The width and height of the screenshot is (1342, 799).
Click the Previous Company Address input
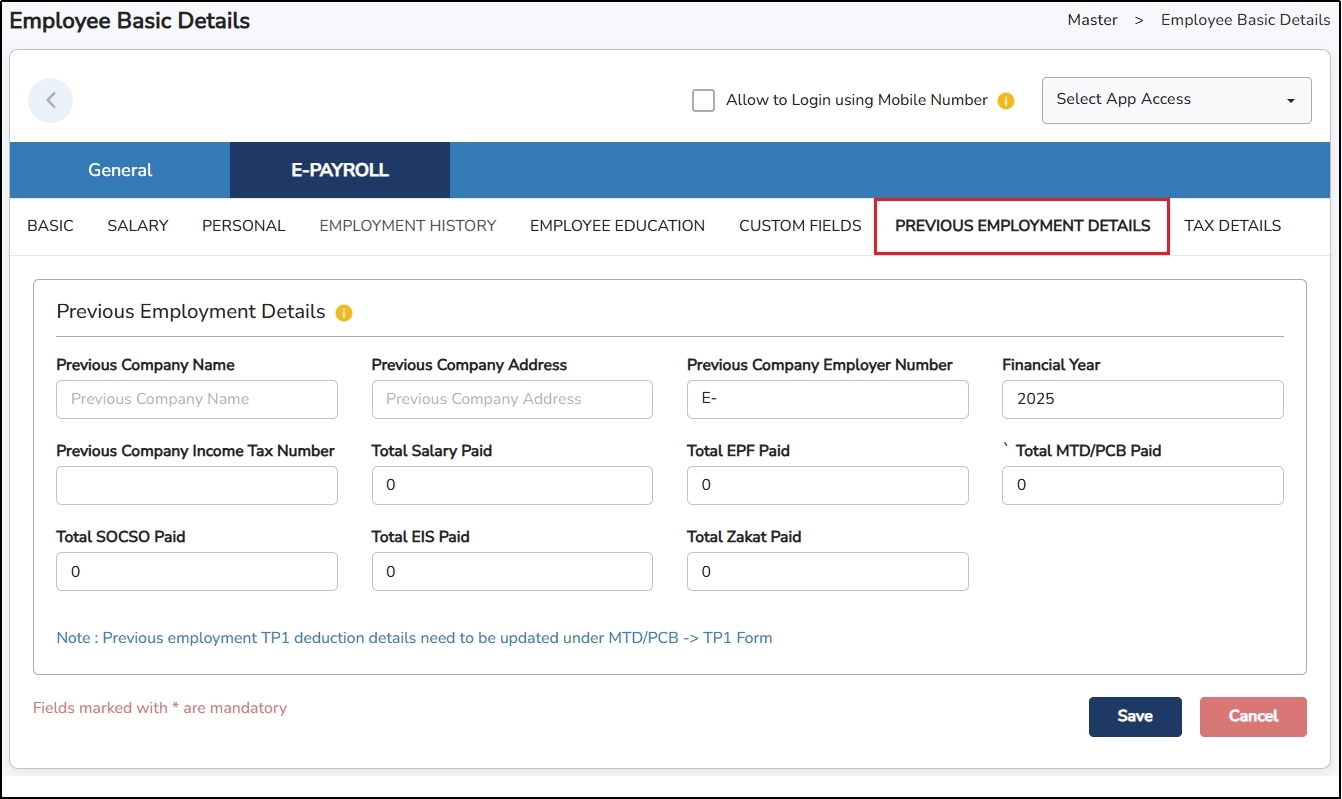tap(512, 399)
